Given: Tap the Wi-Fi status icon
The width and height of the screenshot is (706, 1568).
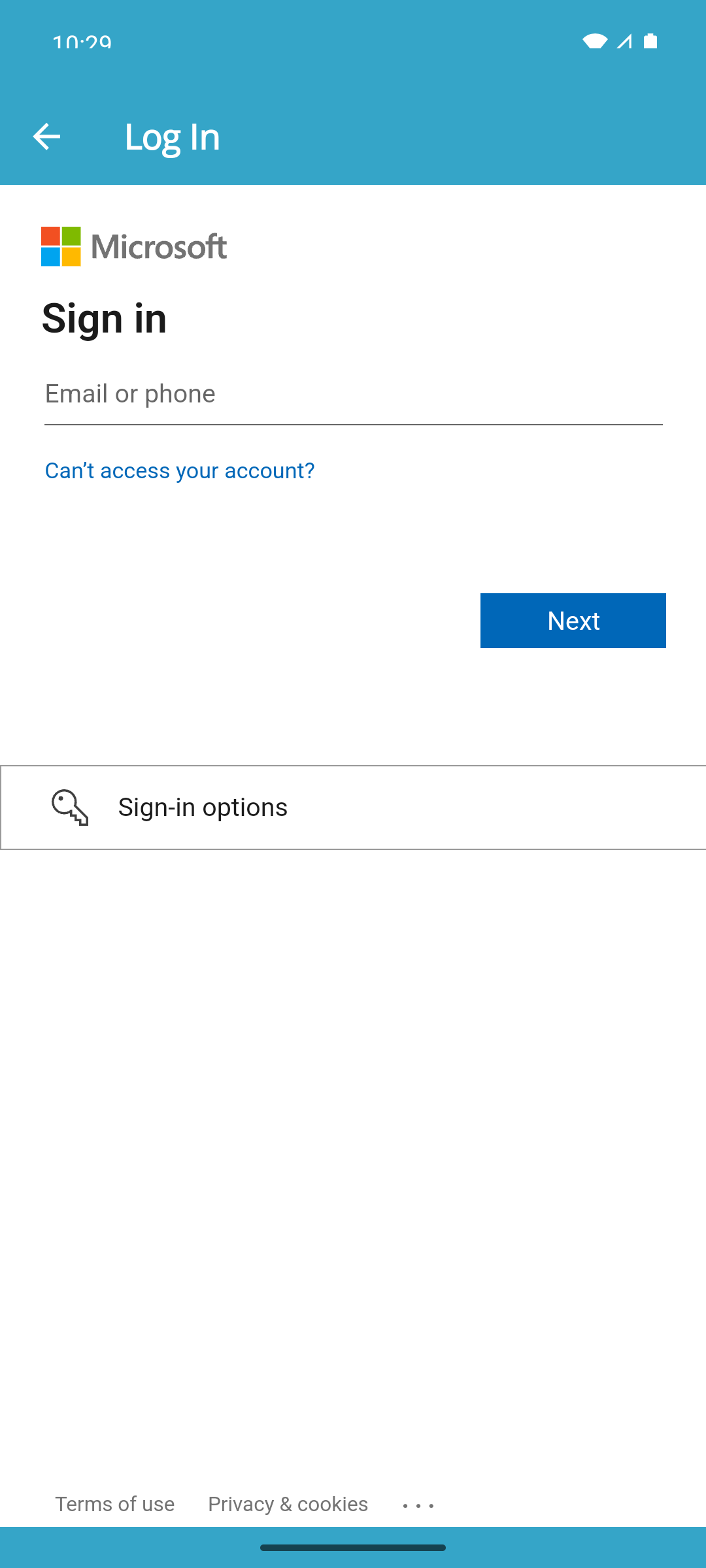Looking at the screenshot, I should click(x=594, y=41).
